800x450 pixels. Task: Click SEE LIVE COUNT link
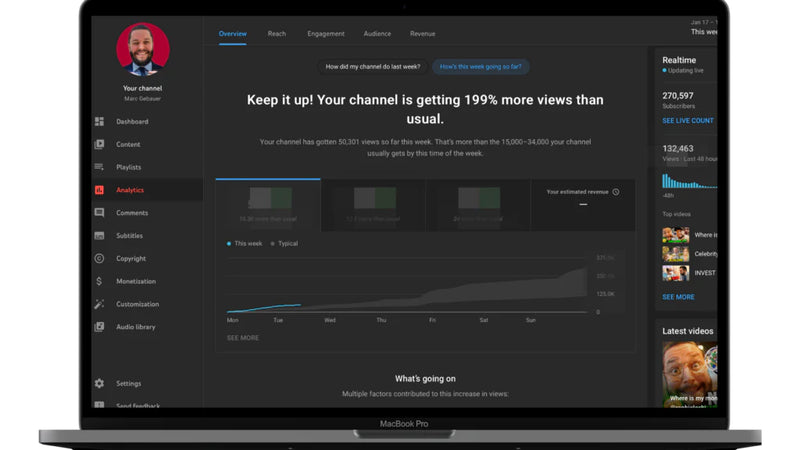pos(688,121)
